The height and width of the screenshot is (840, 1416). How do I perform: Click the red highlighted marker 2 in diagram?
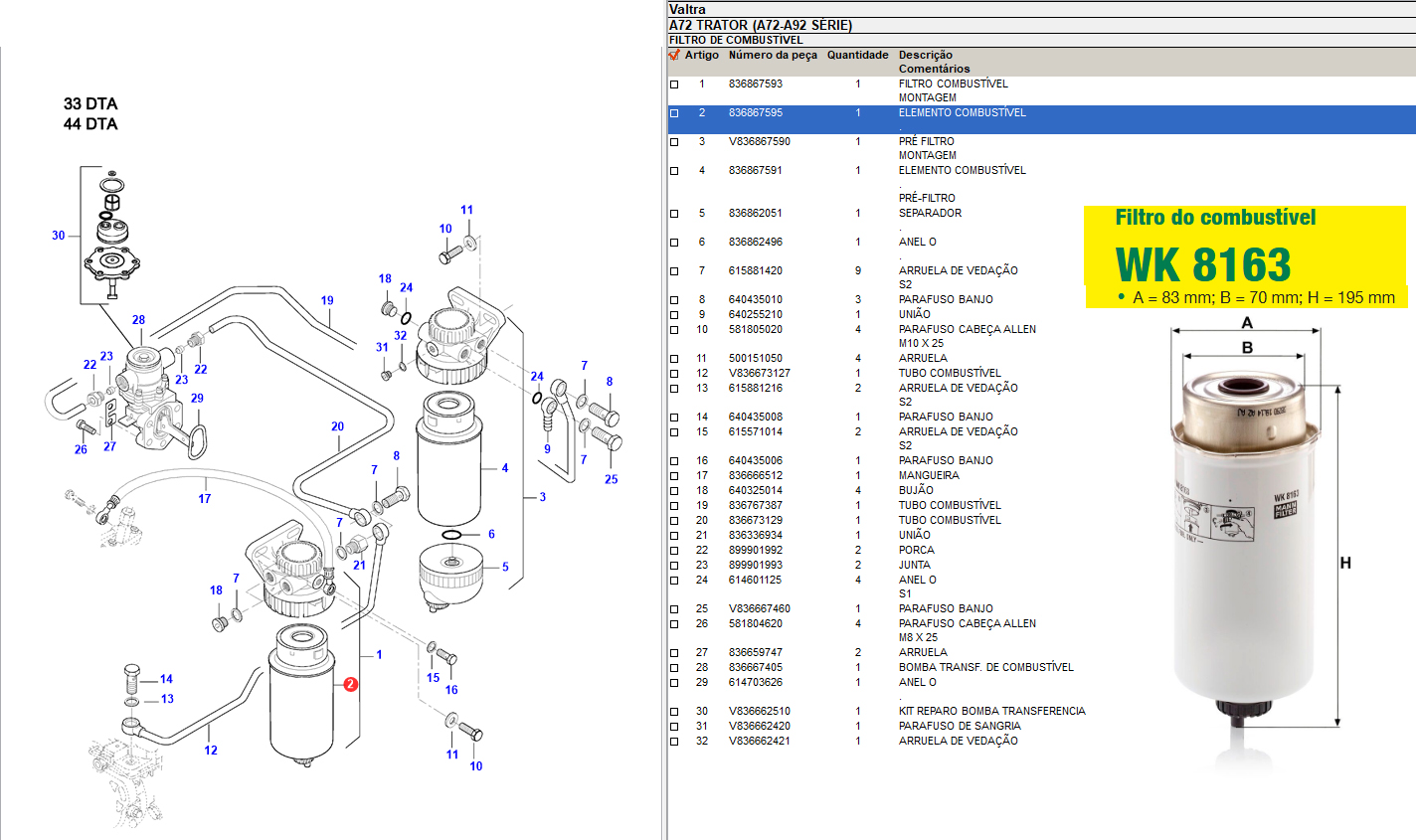coord(350,684)
